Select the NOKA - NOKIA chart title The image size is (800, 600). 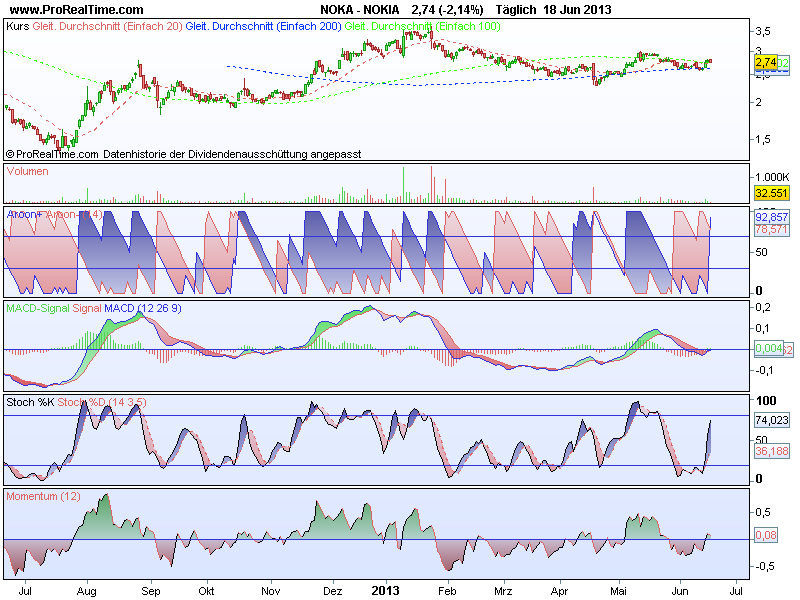(360, 10)
